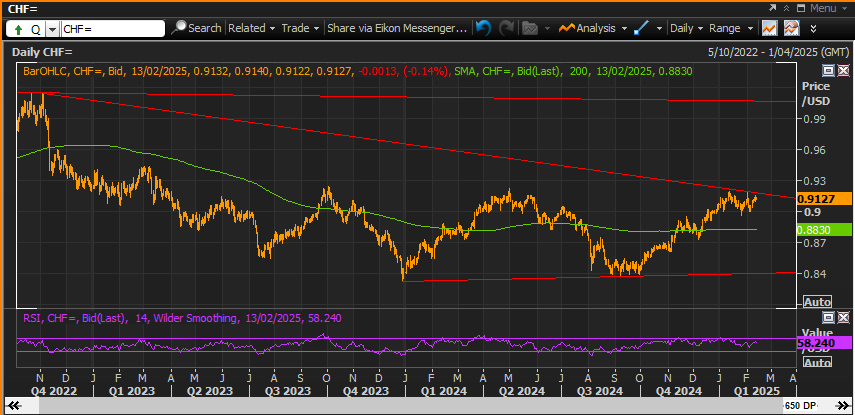Click the blue Undo arrow
This screenshot has width=855, height=415.
[483, 28]
